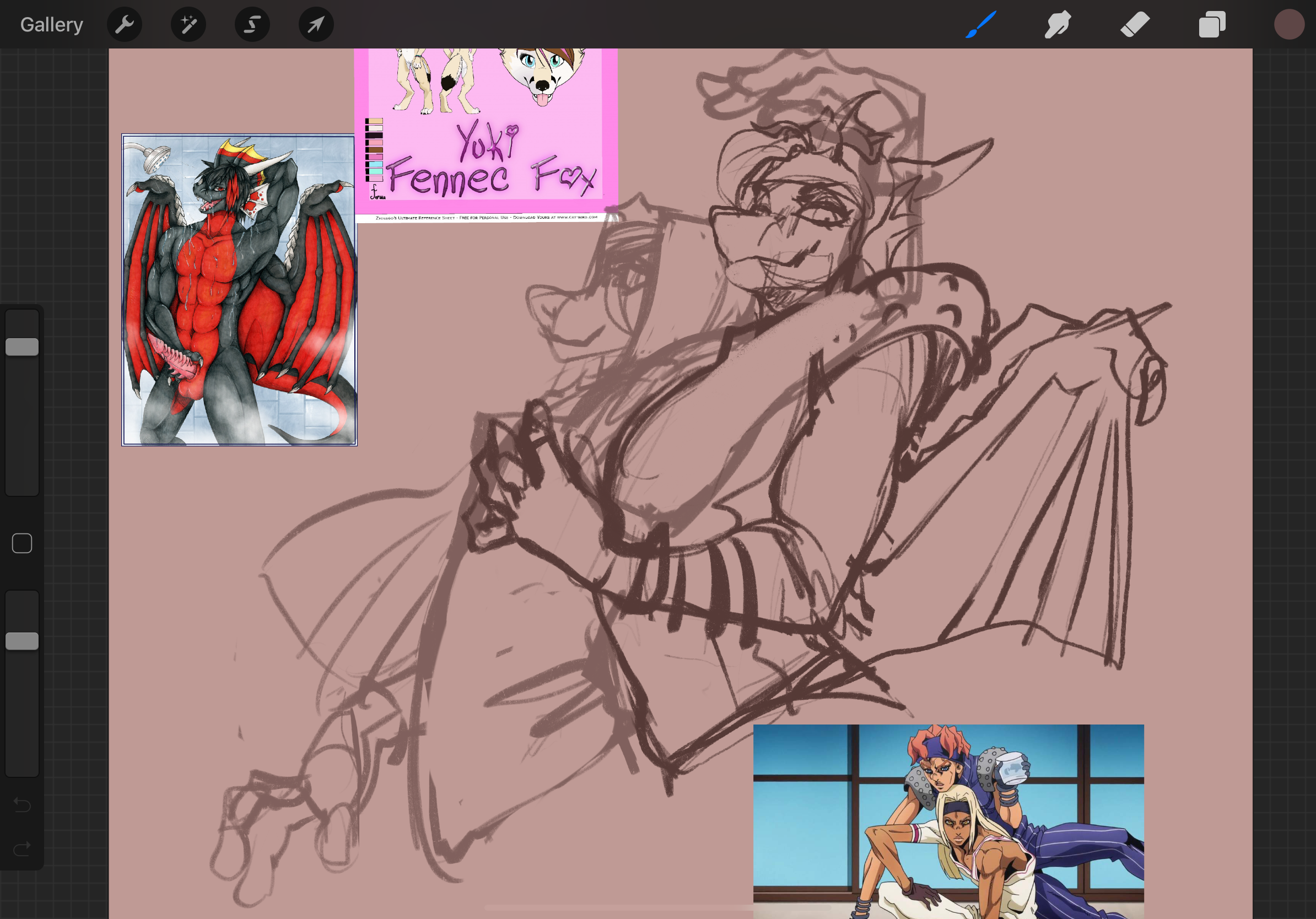Click the brush opacity slider handle
This screenshot has height=919, width=1316.
[22, 641]
